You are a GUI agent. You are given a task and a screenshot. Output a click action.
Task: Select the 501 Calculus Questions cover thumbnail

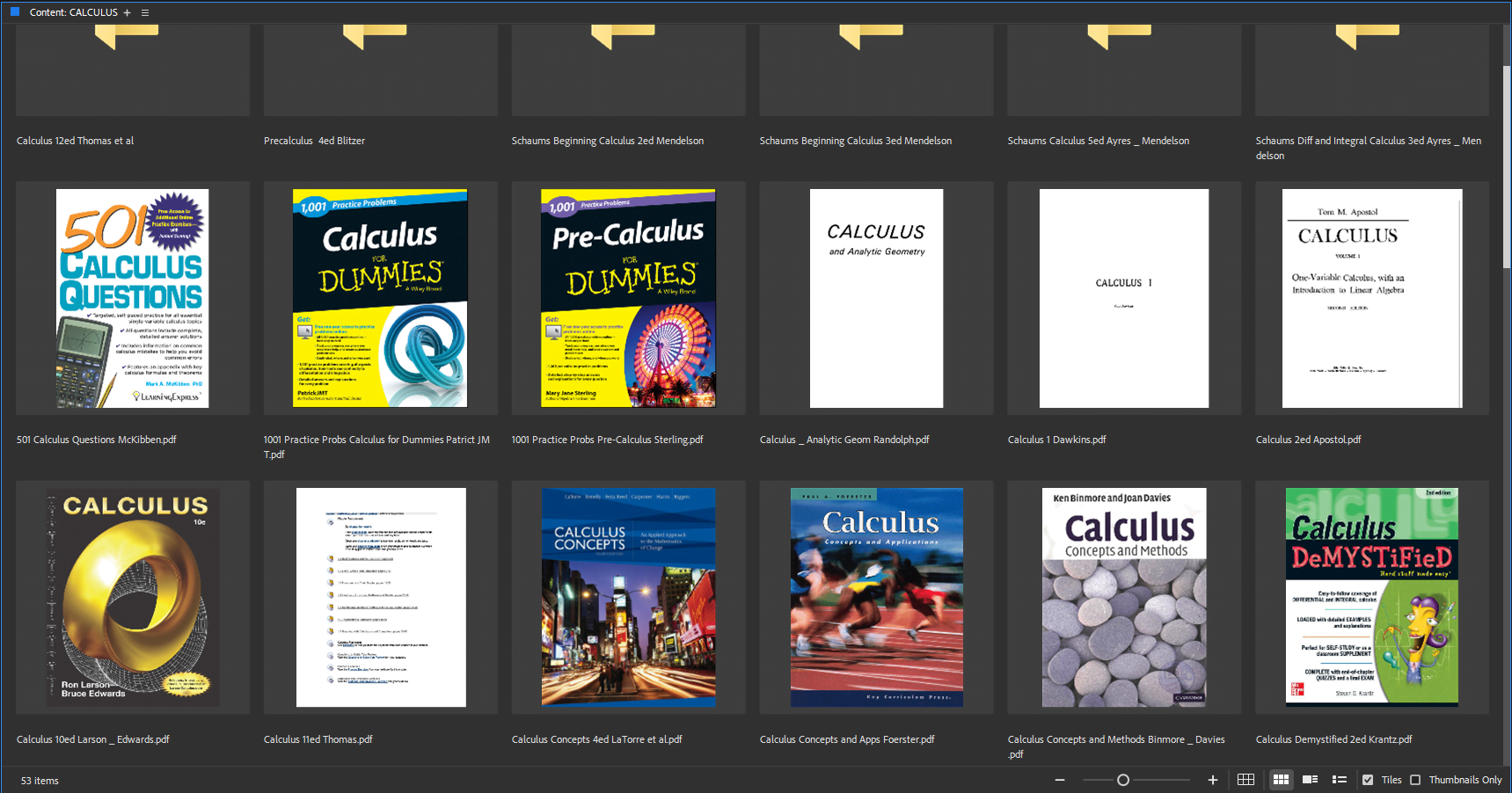[132, 298]
